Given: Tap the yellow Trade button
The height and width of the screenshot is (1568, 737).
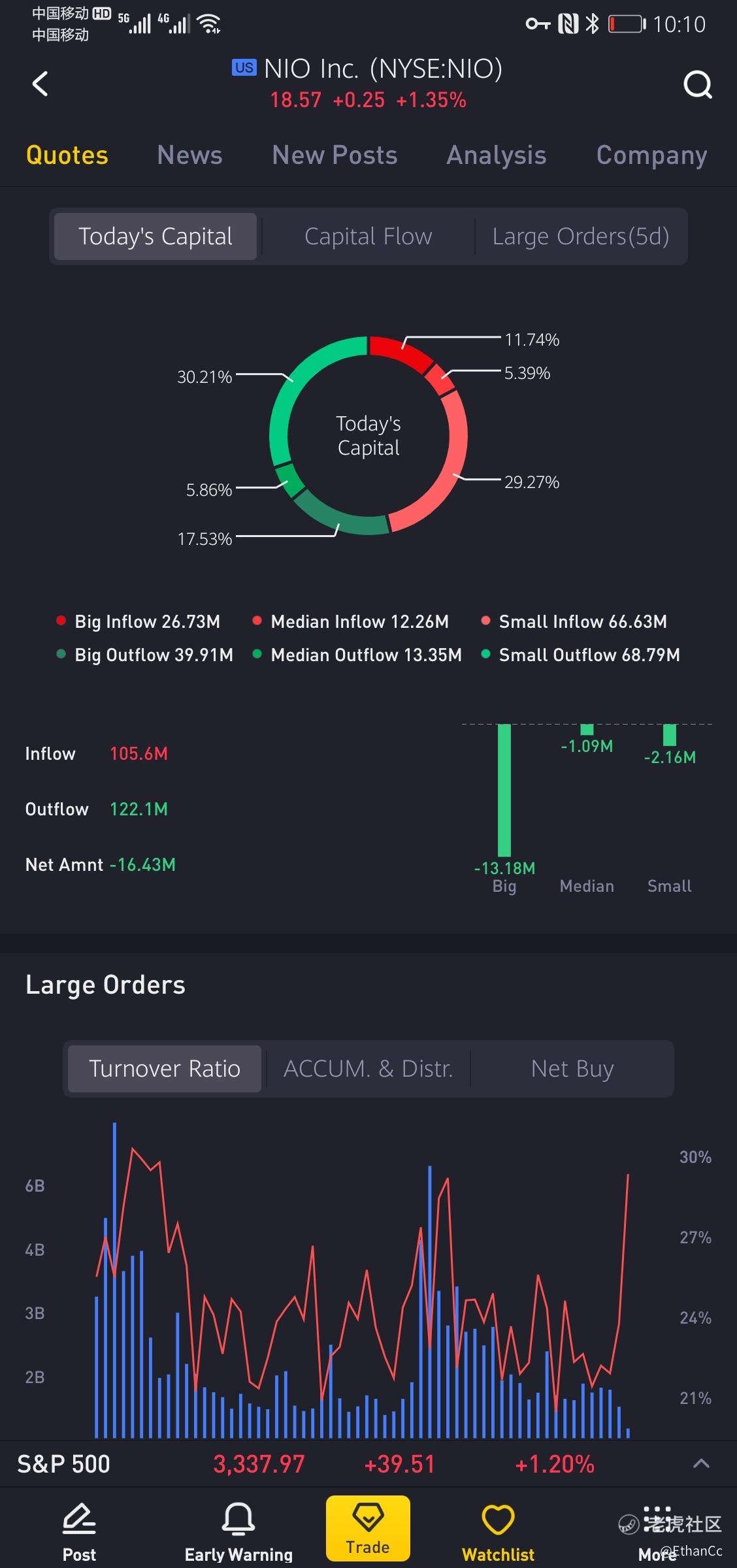Looking at the screenshot, I should [x=368, y=1528].
